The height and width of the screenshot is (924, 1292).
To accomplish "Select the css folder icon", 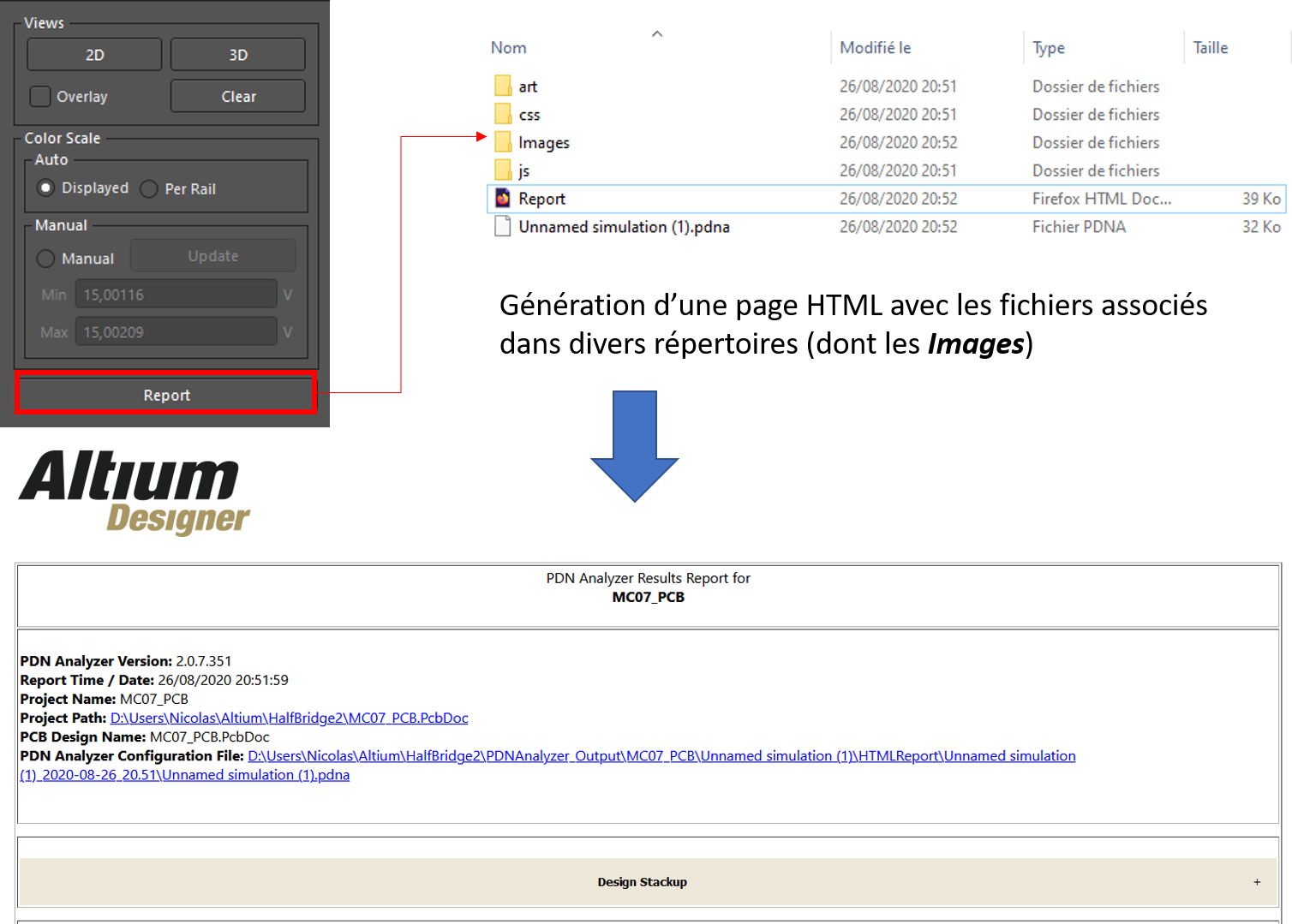I will point(503,114).
